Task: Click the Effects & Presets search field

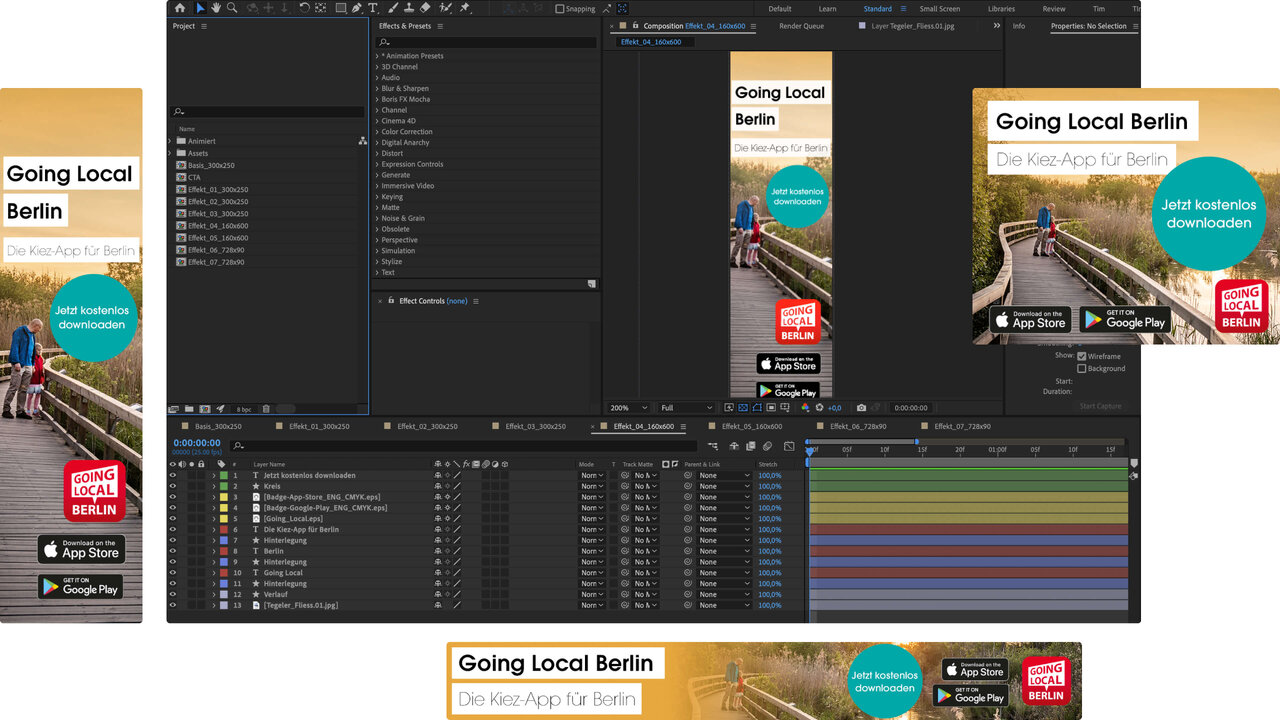Action: pyautogui.click(x=486, y=42)
